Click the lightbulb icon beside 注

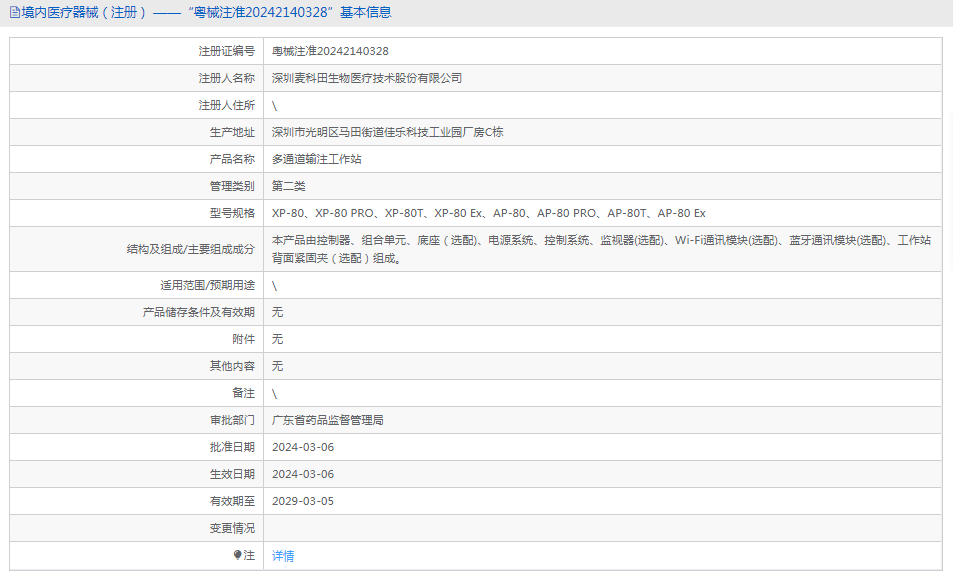pos(238,555)
